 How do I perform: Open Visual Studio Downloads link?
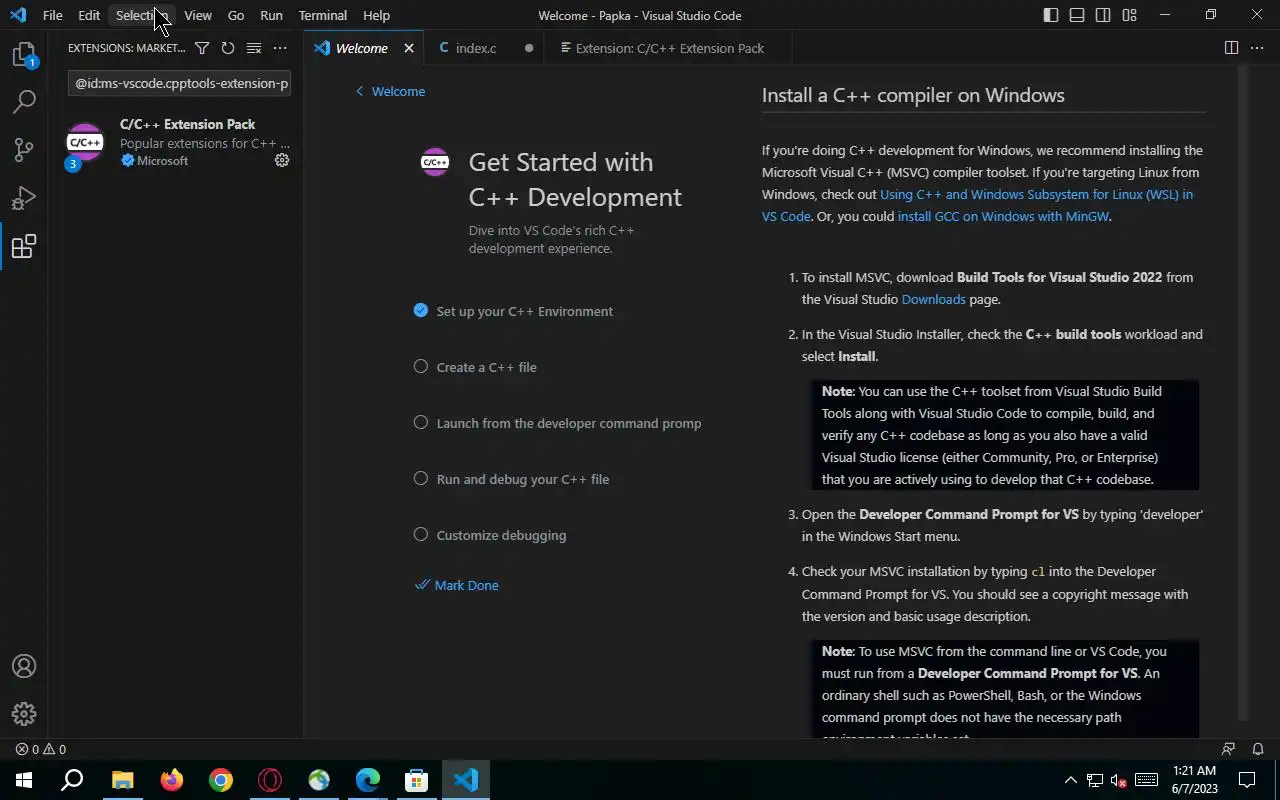[933, 299]
